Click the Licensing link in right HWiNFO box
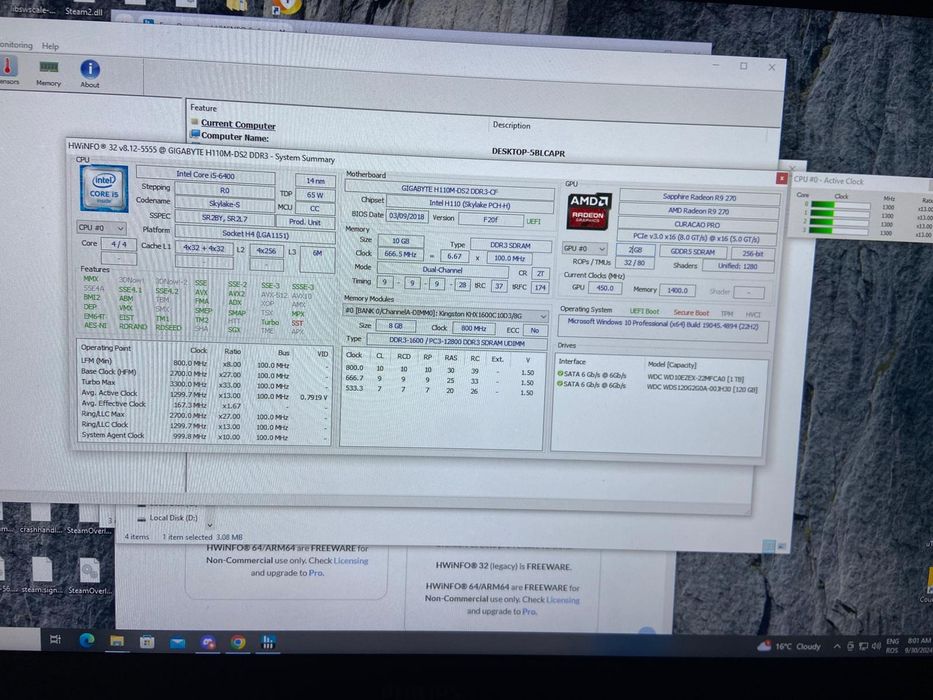This screenshot has width=933, height=700. pos(562,600)
